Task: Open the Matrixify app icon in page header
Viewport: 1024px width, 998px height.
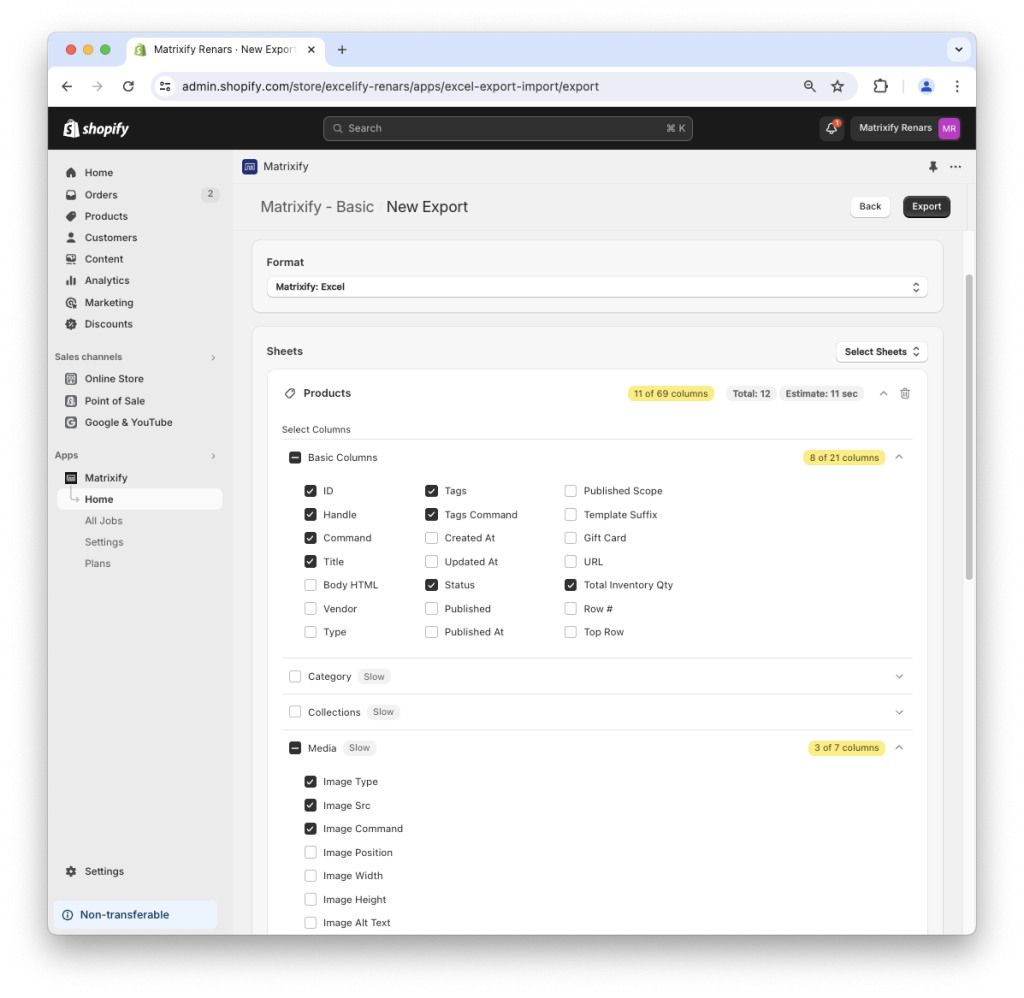Action: pos(249,166)
